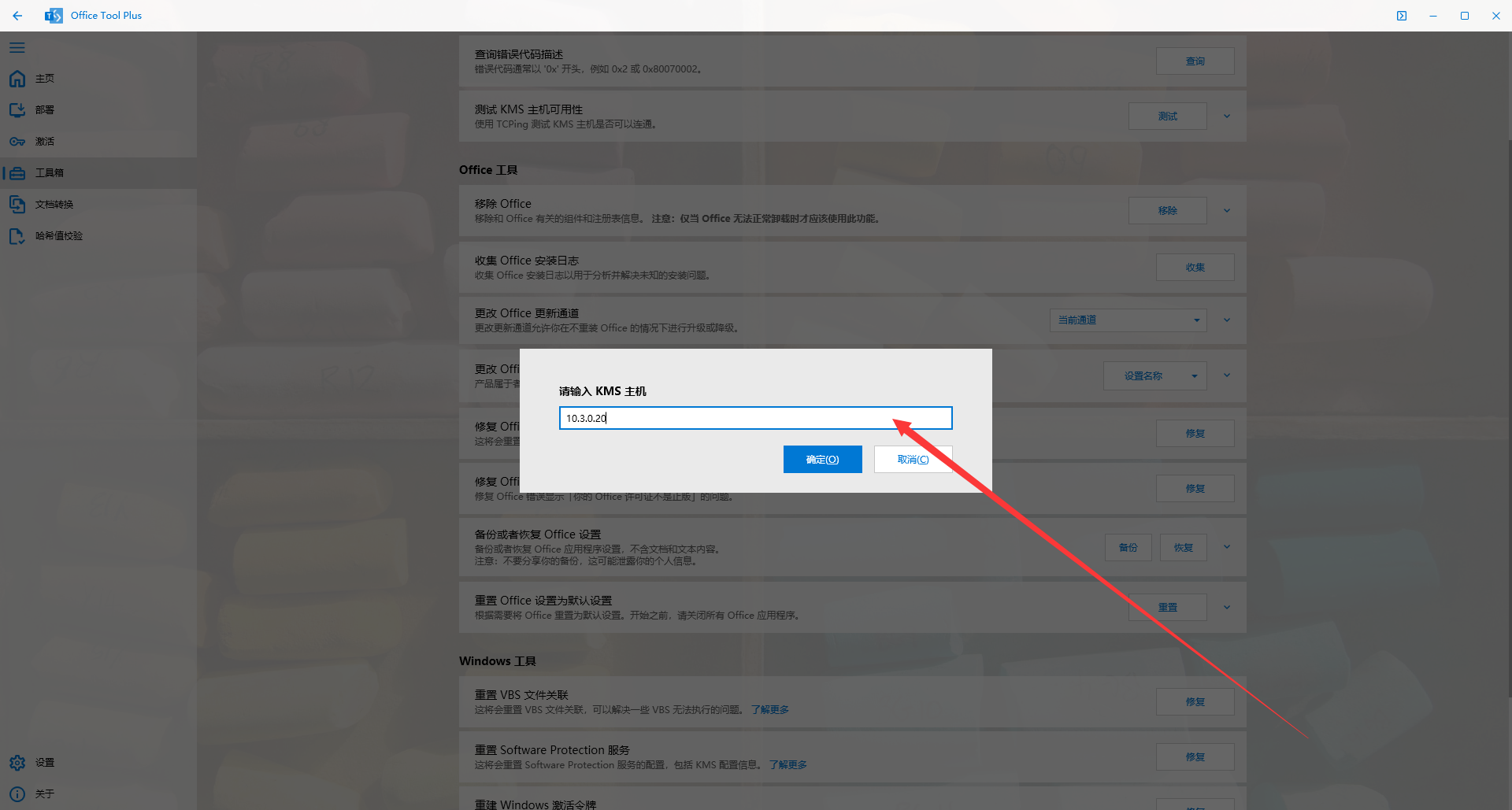Expand the 更改 Office 更新通道 row chevron
This screenshot has height=810, width=1512.
point(1227,320)
